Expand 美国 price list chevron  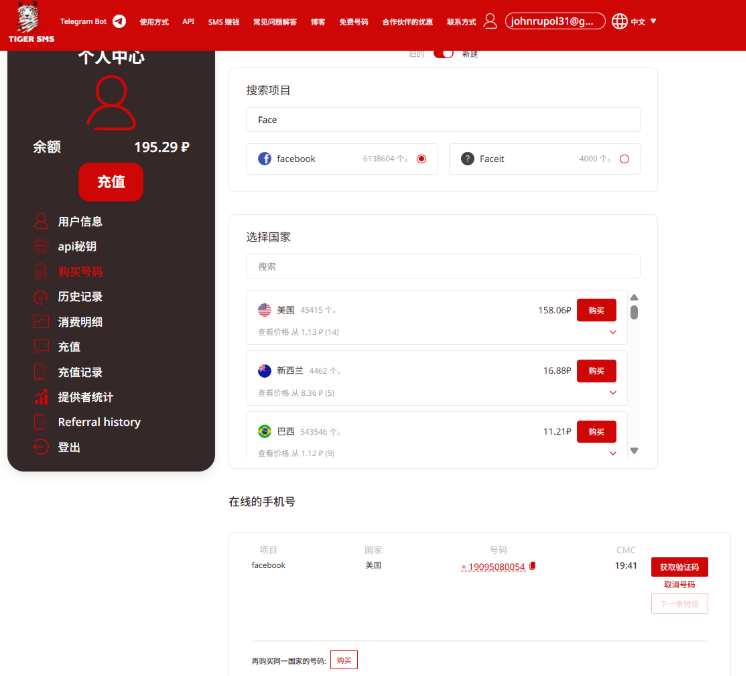[613, 332]
